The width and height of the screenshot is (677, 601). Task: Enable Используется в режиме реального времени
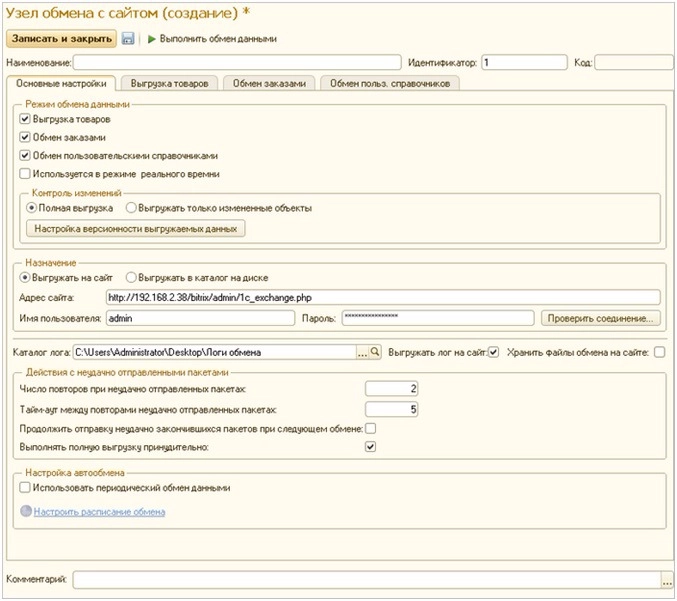tap(24, 173)
